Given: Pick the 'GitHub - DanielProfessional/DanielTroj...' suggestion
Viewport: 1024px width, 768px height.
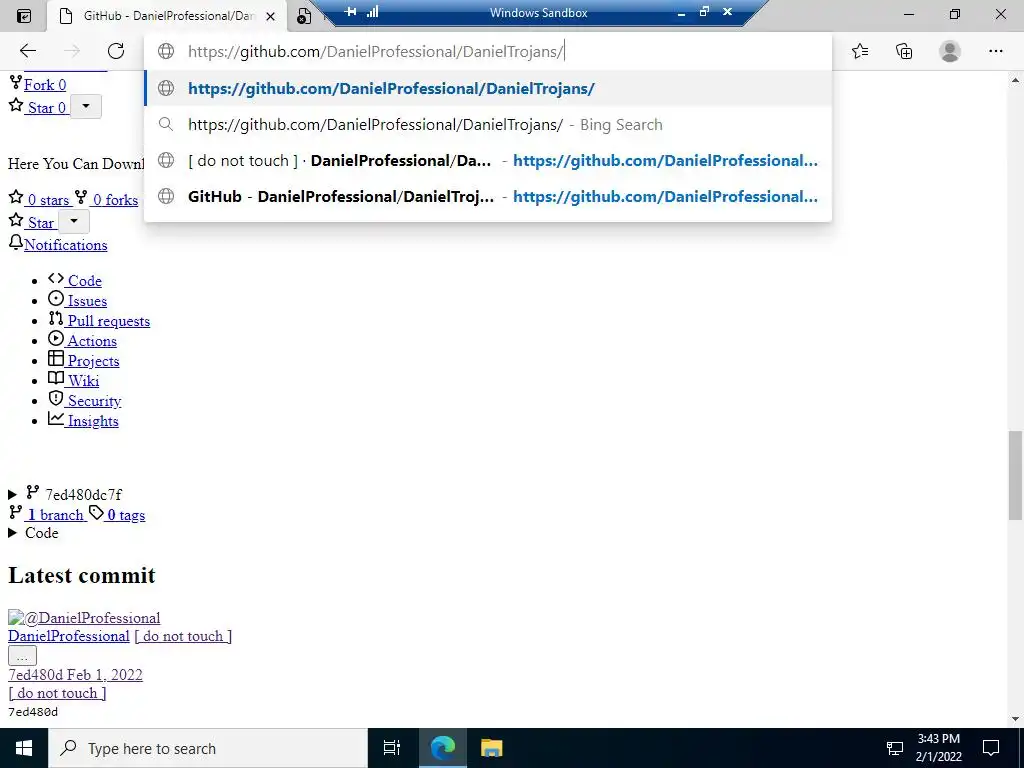Looking at the screenshot, I should tap(488, 197).
